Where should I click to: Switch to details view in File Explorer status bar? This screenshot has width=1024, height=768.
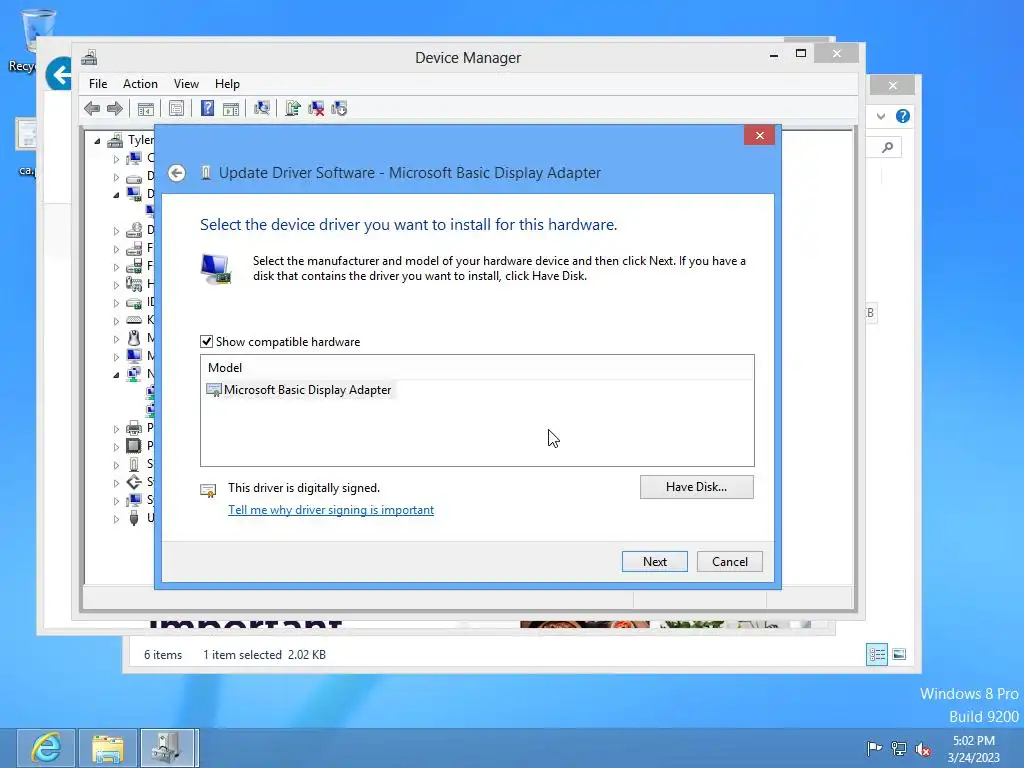(x=877, y=654)
